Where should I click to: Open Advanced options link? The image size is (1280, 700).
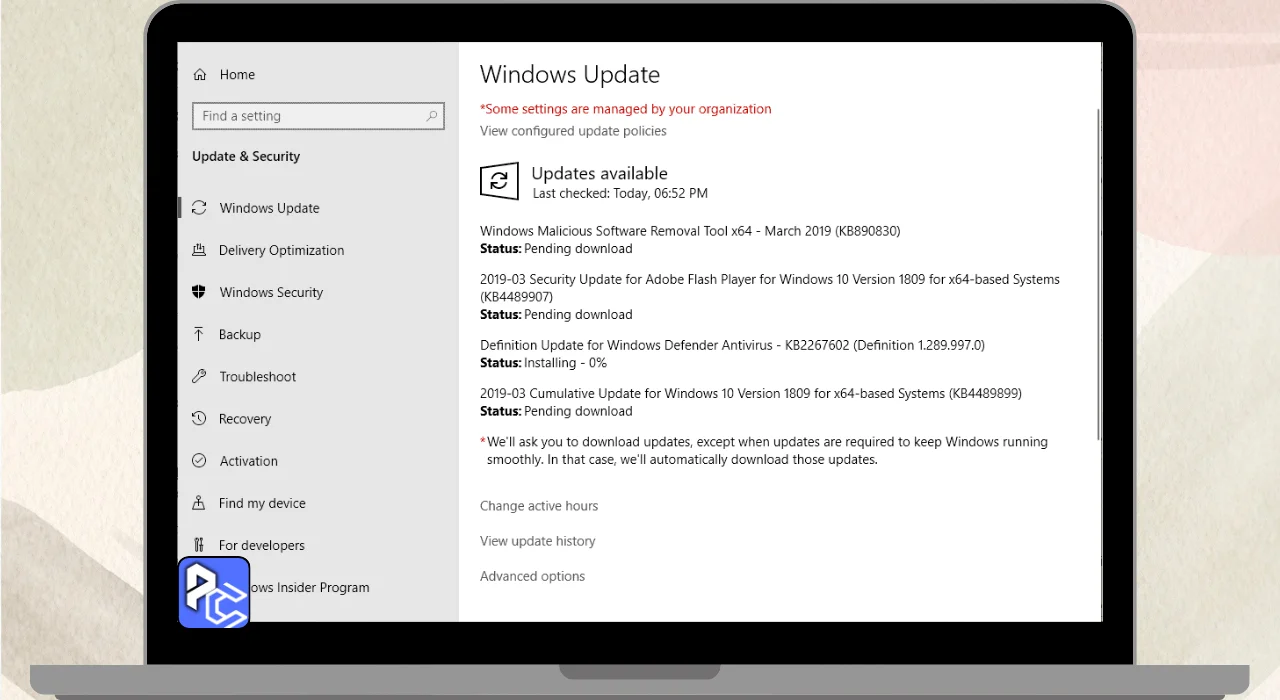tap(533, 576)
